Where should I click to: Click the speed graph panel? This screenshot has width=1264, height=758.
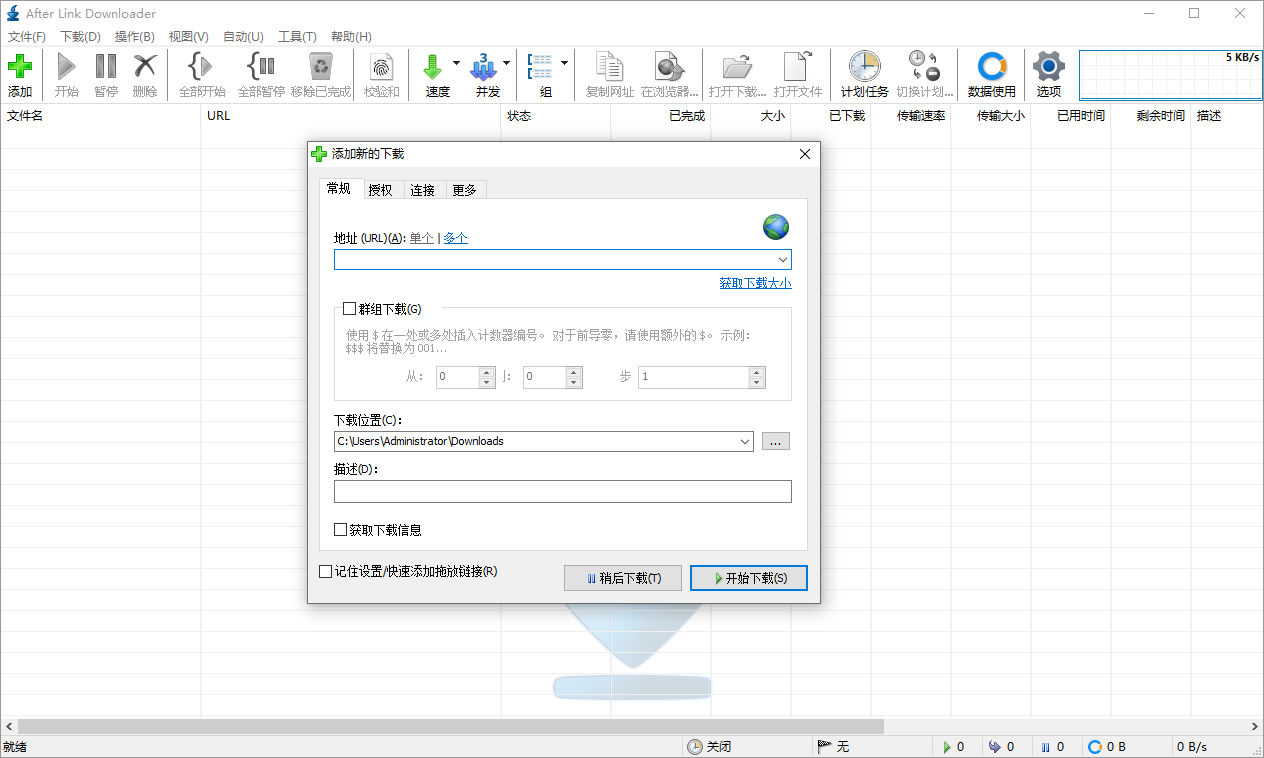click(x=1170, y=75)
